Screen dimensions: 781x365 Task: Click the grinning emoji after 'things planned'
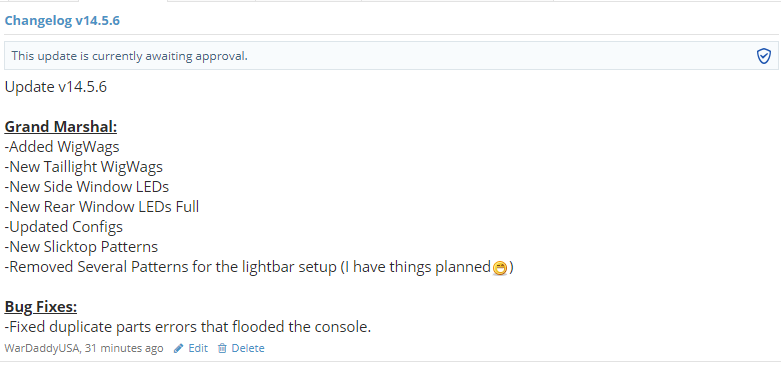click(x=500, y=268)
